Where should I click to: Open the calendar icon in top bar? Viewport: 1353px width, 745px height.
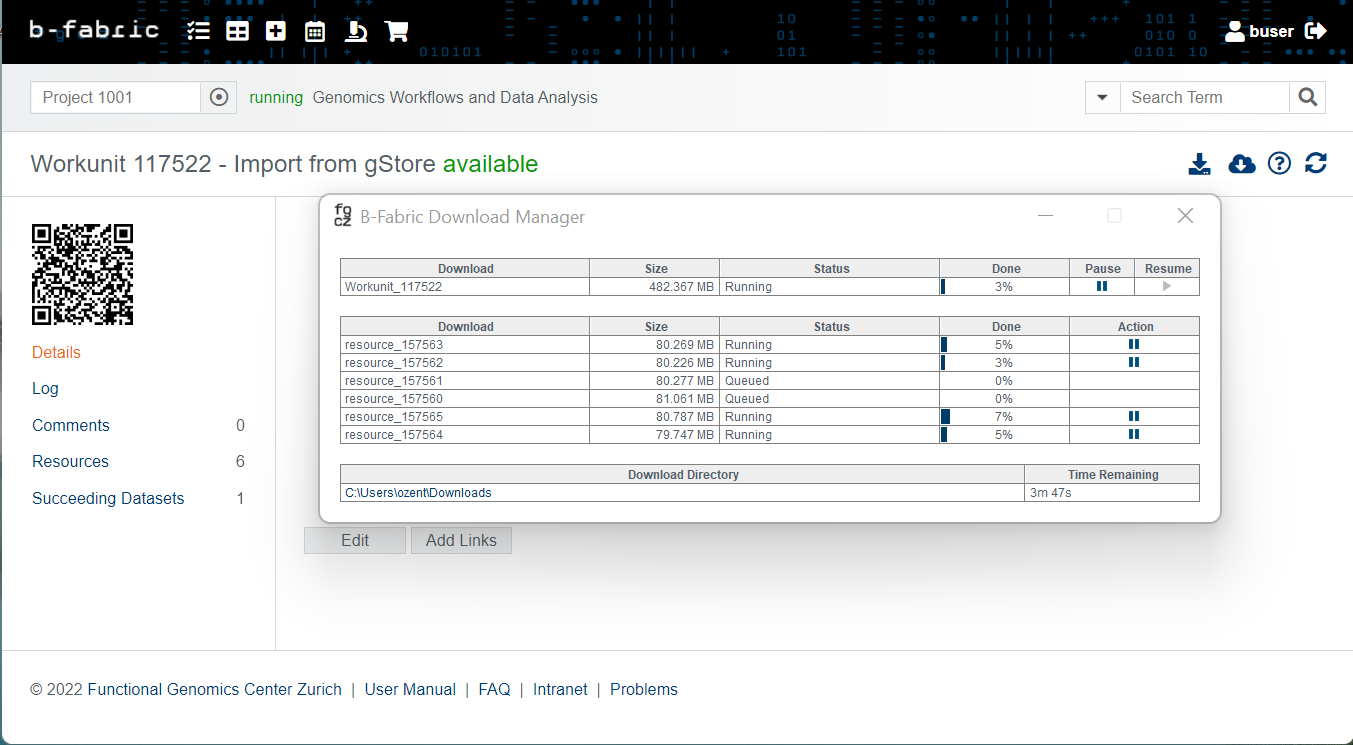click(315, 31)
